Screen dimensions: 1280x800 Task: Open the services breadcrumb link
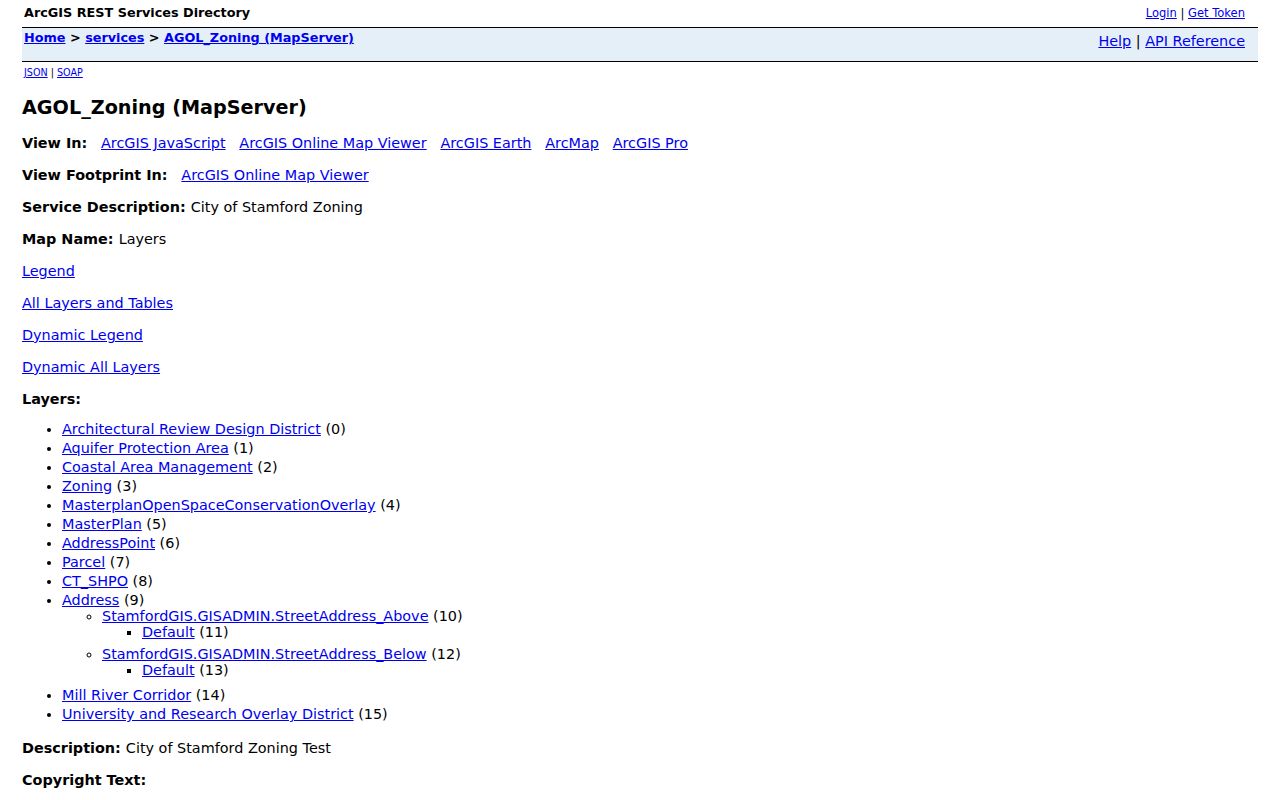pyautogui.click(x=114, y=38)
